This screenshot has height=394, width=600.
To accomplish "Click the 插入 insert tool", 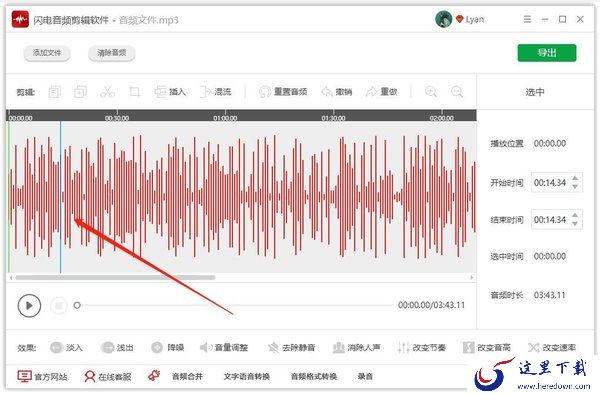I will click(x=170, y=92).
